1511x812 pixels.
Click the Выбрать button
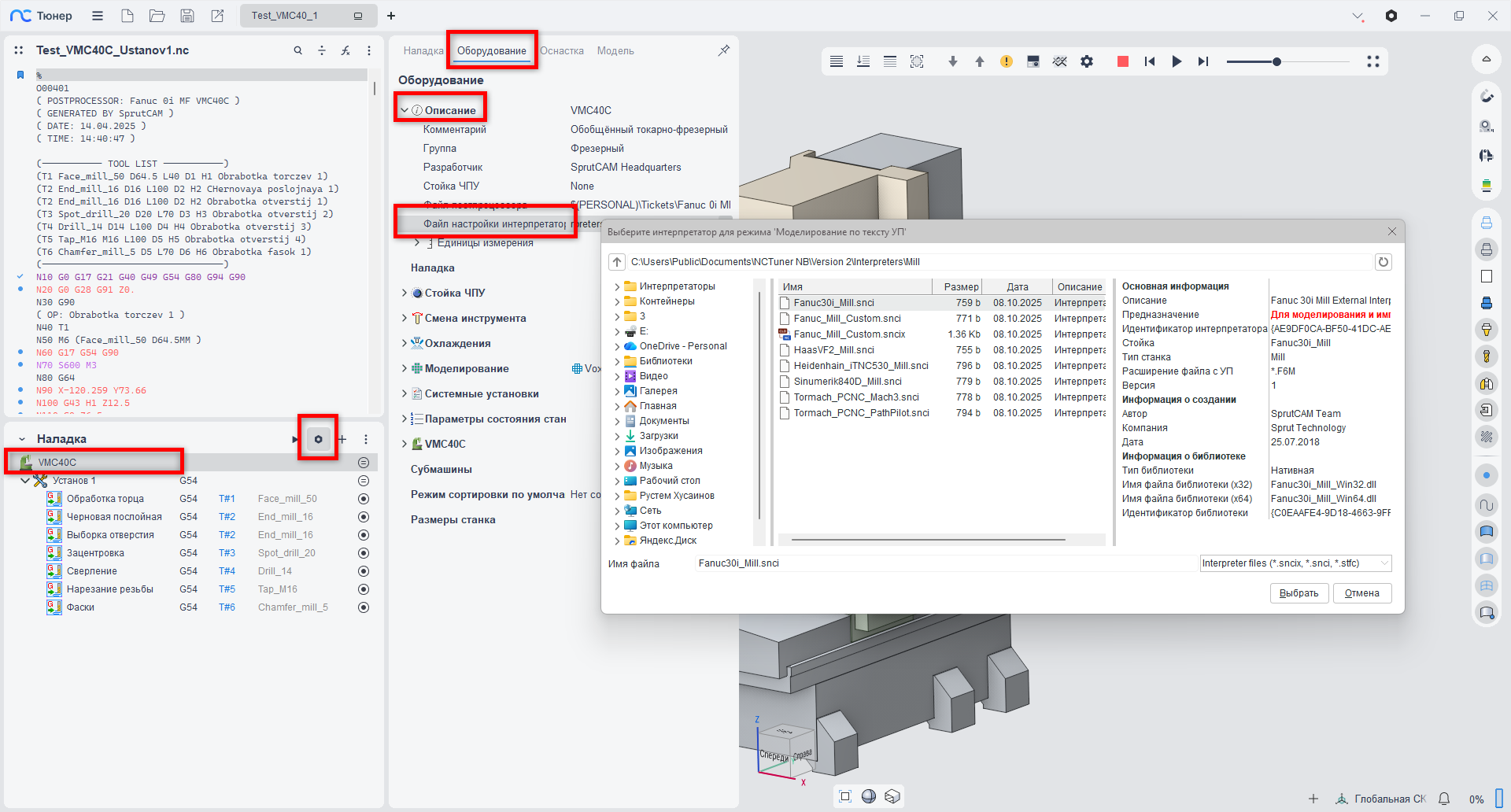tap(1299, 593)
